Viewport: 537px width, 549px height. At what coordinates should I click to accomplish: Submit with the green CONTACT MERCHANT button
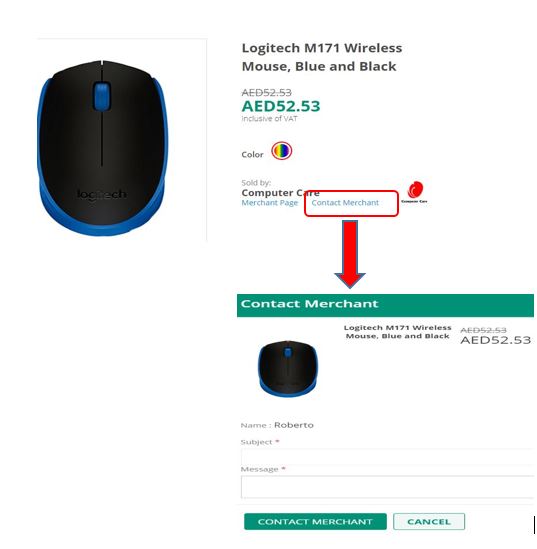315,522
